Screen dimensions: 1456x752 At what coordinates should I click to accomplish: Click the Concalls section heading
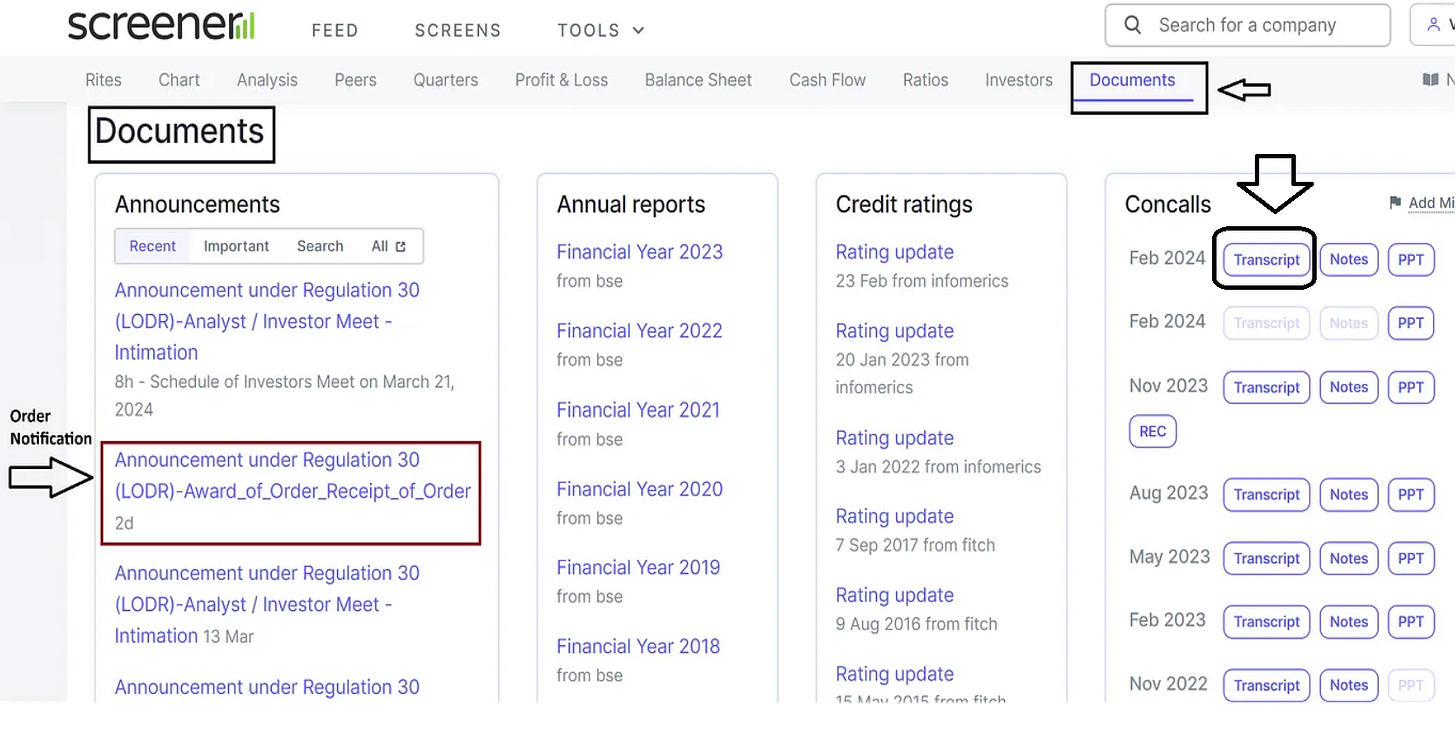click(1167, 204)
